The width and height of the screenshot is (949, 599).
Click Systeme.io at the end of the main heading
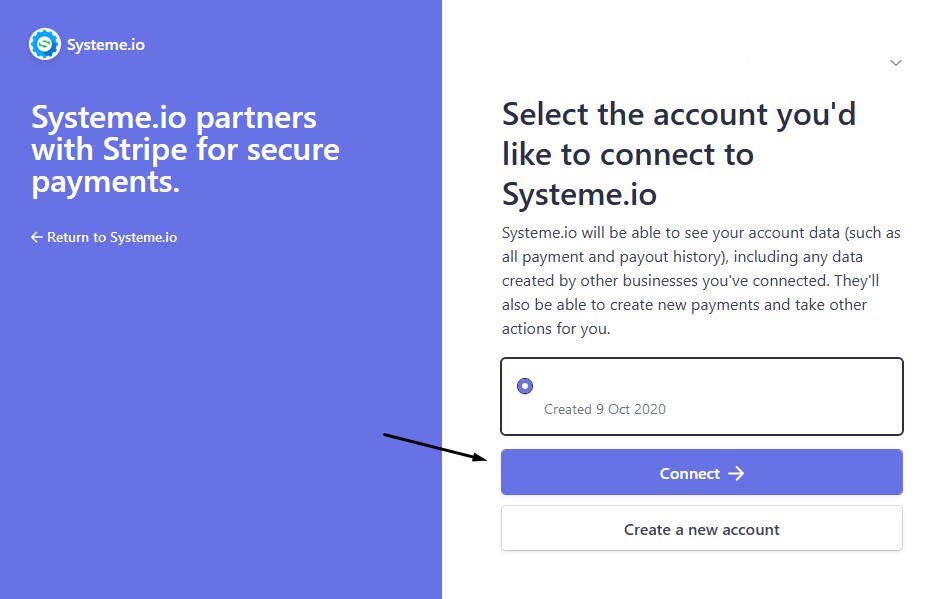point(579,193)
